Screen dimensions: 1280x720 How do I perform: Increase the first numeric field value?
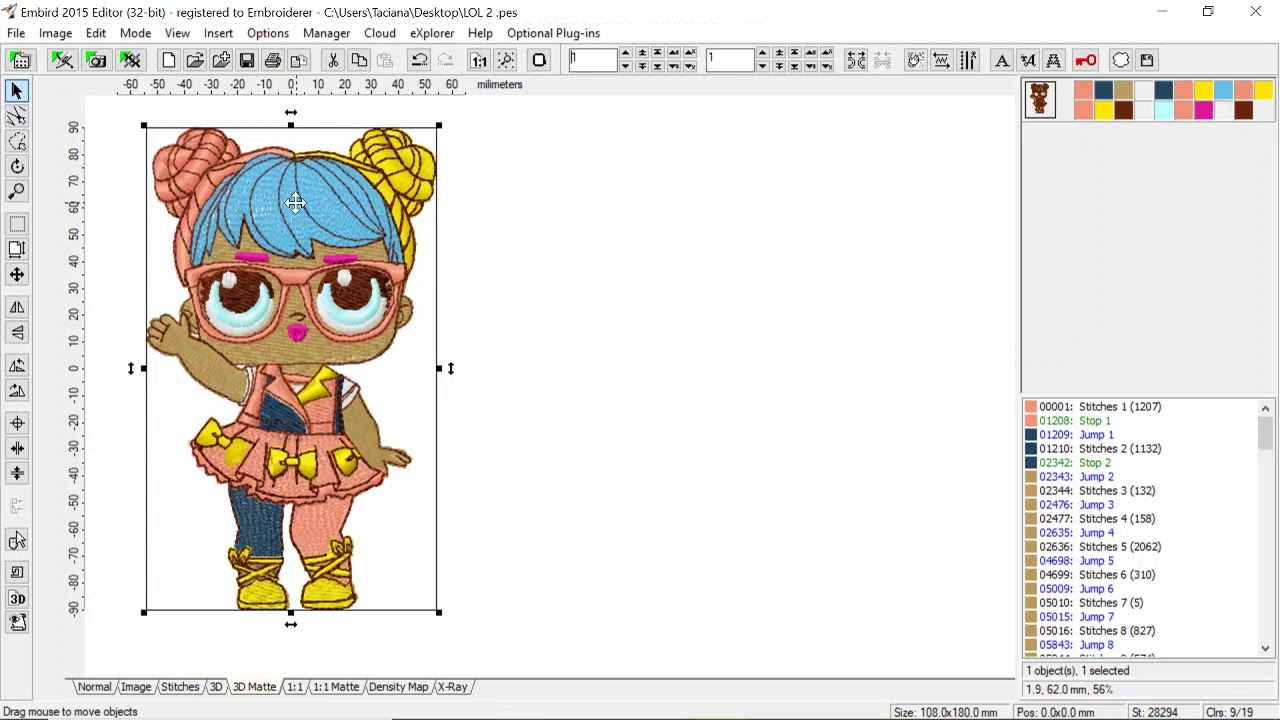pos(626,54)
